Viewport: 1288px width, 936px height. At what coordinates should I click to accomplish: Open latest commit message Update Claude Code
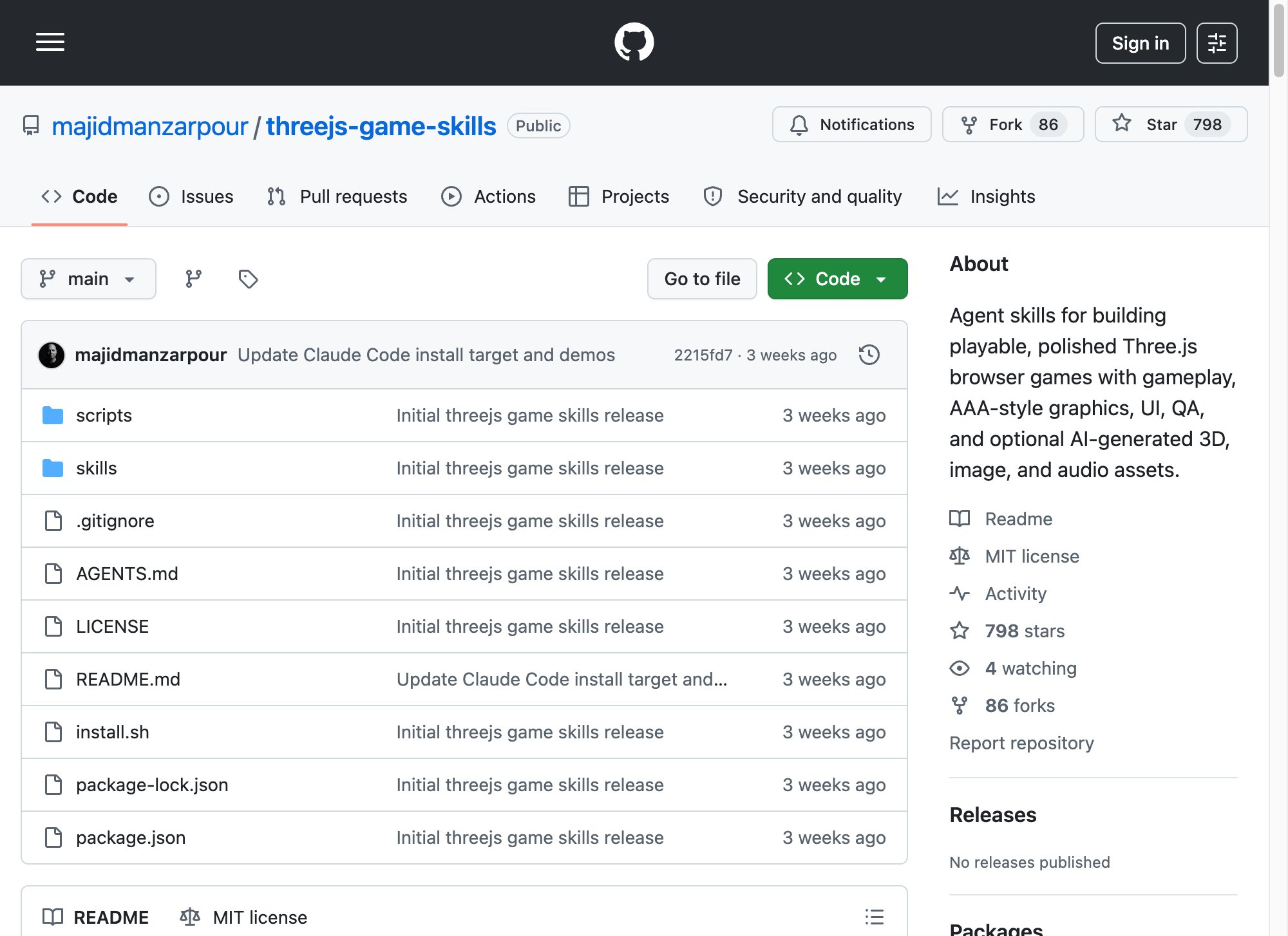pyautogui.click(x=426, y=355)
